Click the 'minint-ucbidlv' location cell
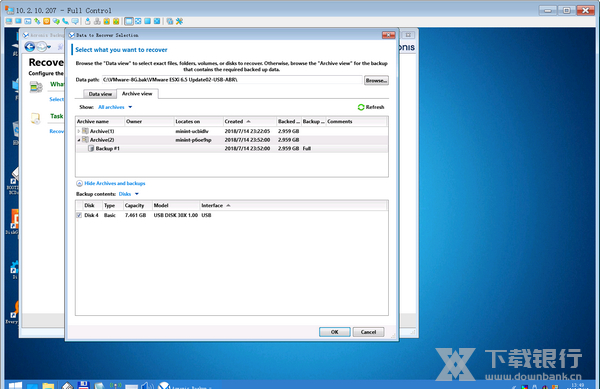 click(x=192, y=131)
